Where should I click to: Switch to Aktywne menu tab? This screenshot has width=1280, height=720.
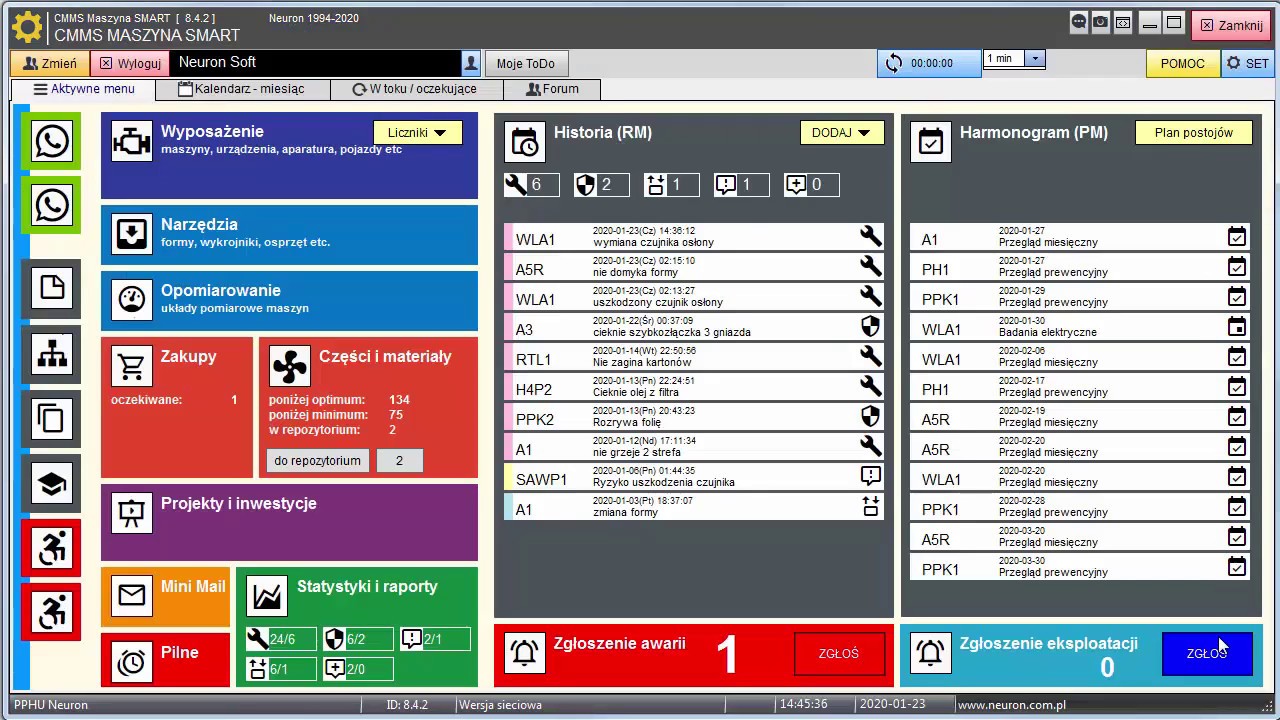click(x=84, y=89)
